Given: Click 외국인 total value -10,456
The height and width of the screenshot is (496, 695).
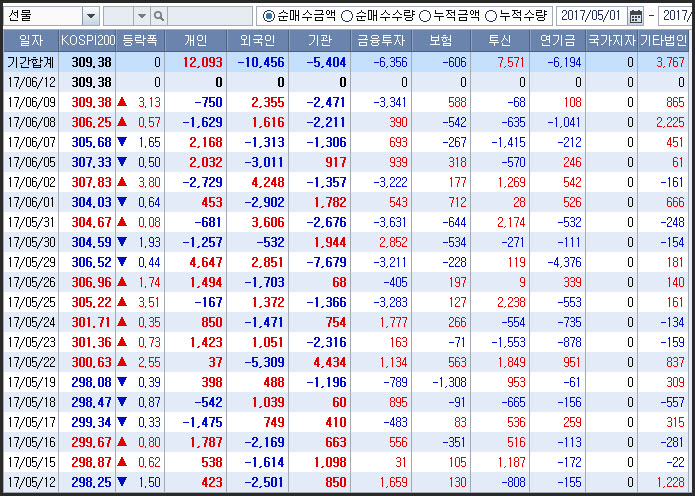Looking at the screenshot, I should tap(261, 62).
